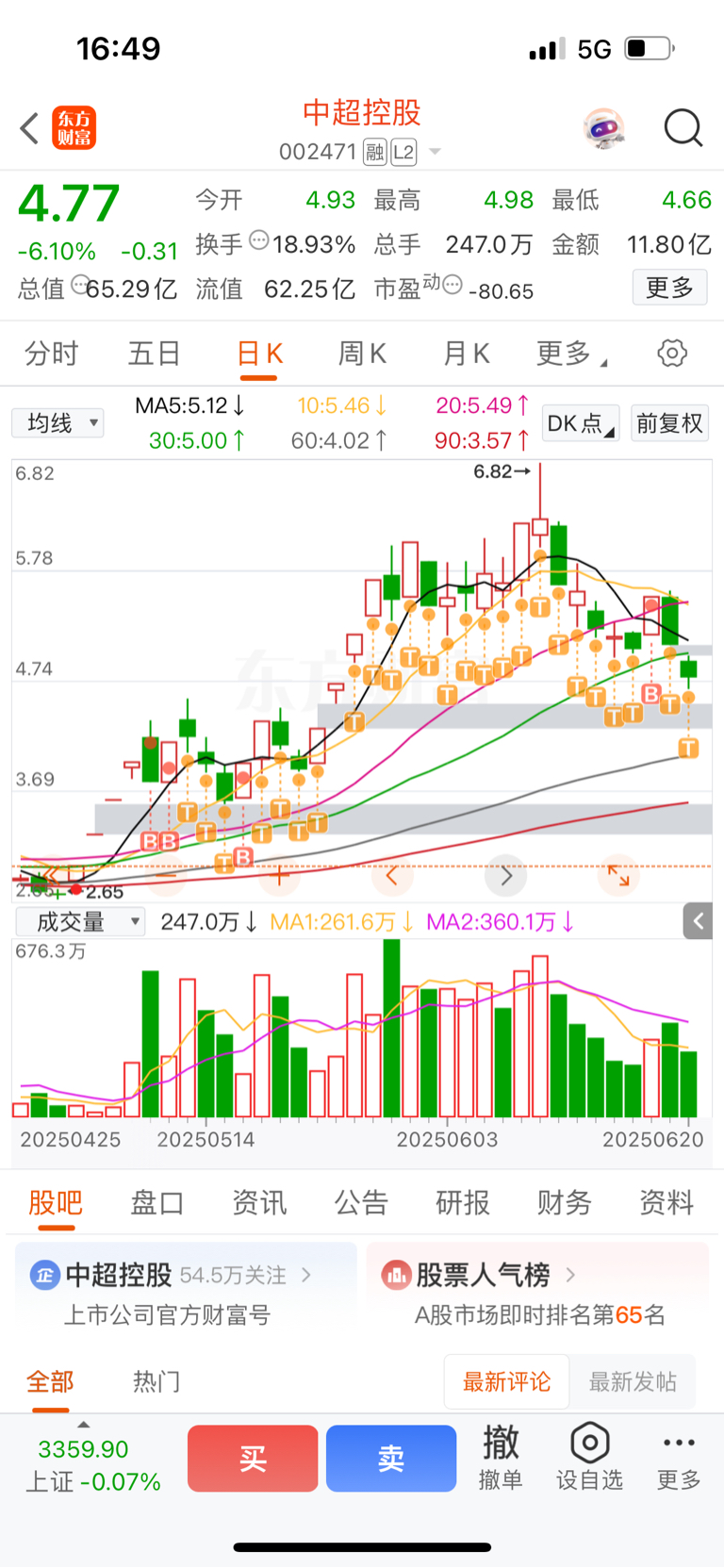Tap the 总值 info icon

(x=81, y=284)
